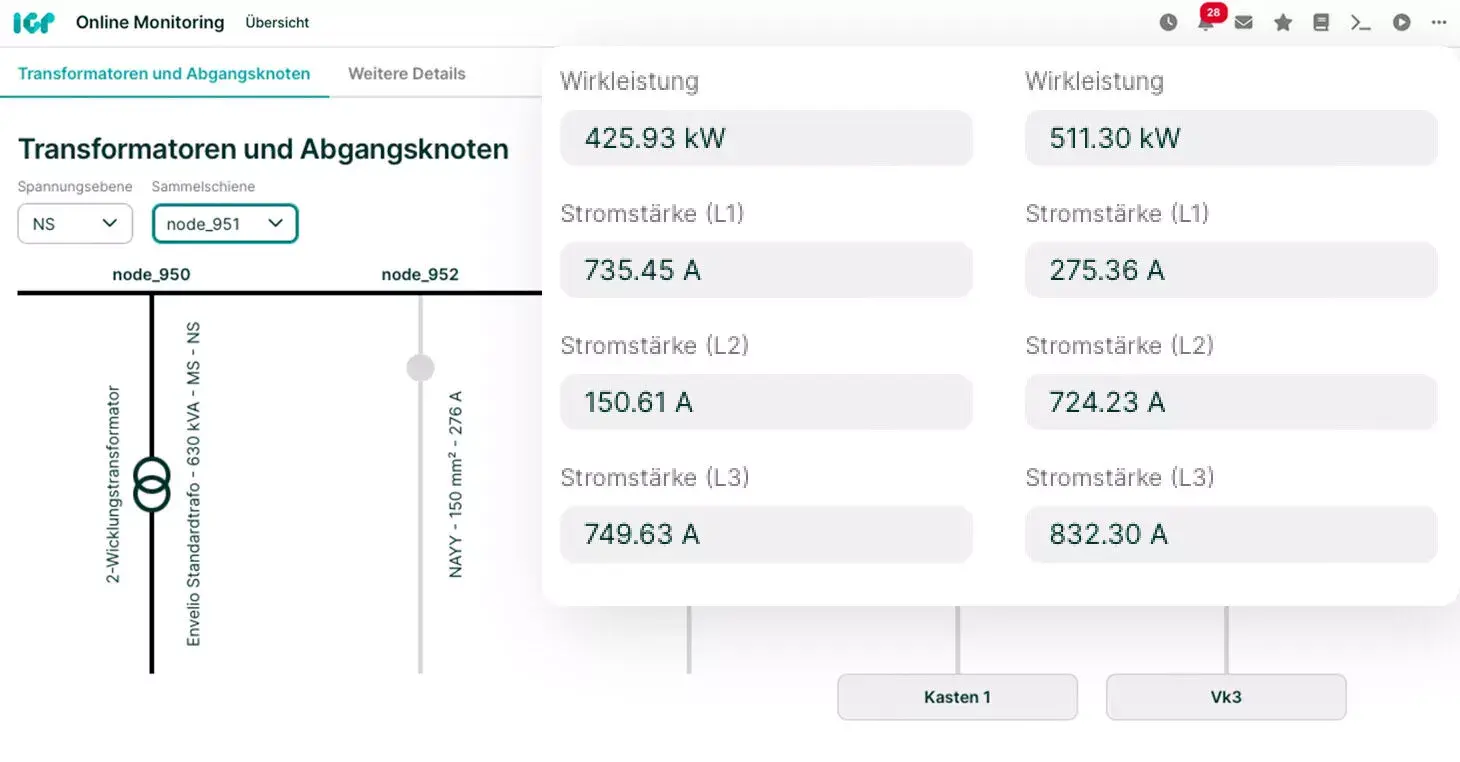This screenshot has width=1460, height=762.
Task: Open the Spannungsebene NS dropdown
Action: [75, 224]
